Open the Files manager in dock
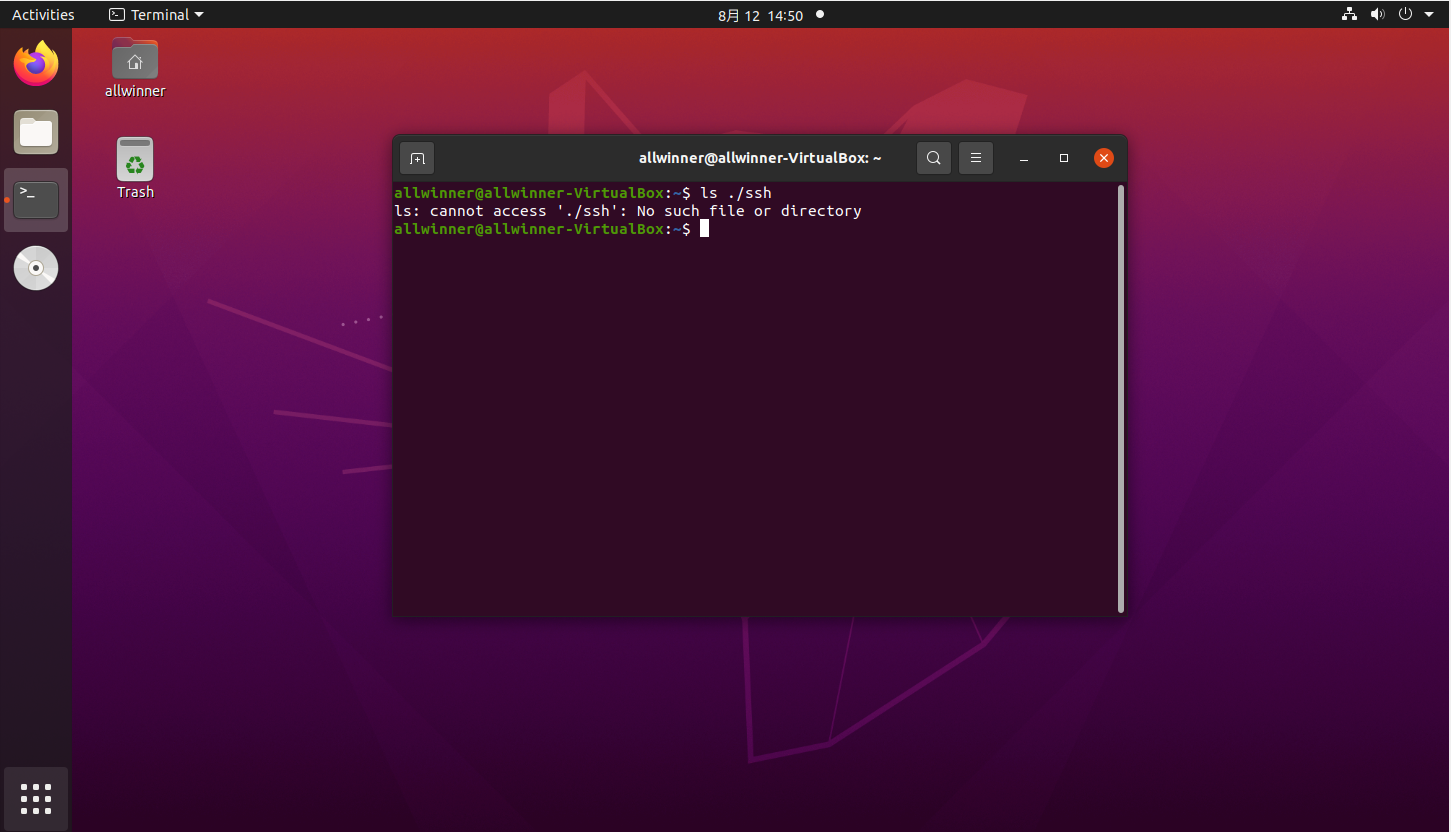 [x=36, y=132]
